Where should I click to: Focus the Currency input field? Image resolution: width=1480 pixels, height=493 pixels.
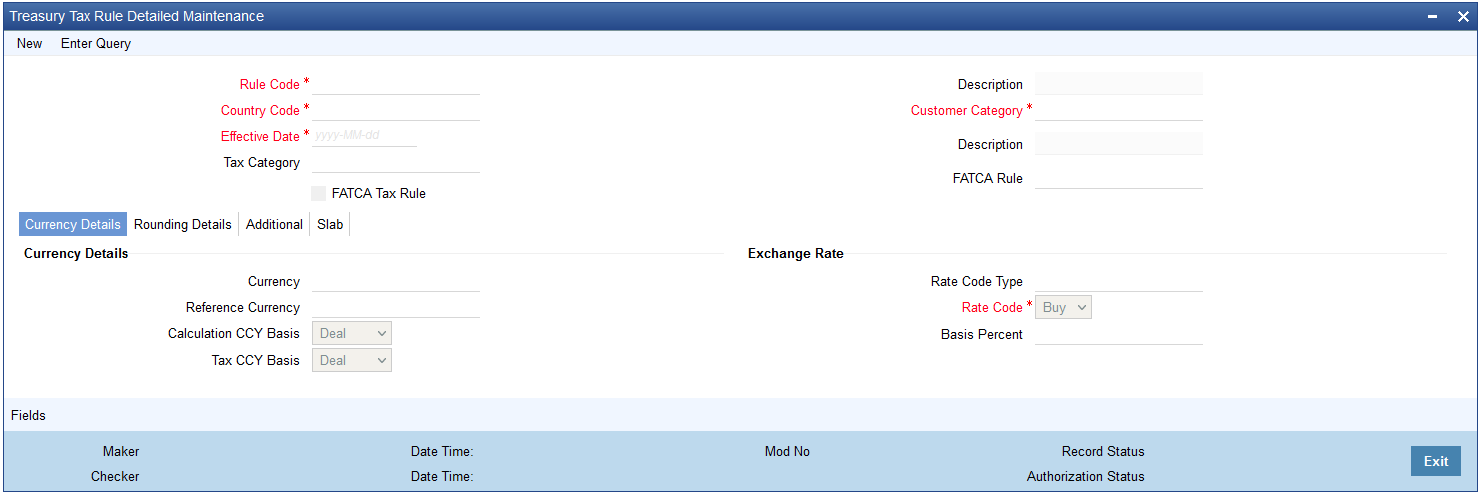click(396, 281)
